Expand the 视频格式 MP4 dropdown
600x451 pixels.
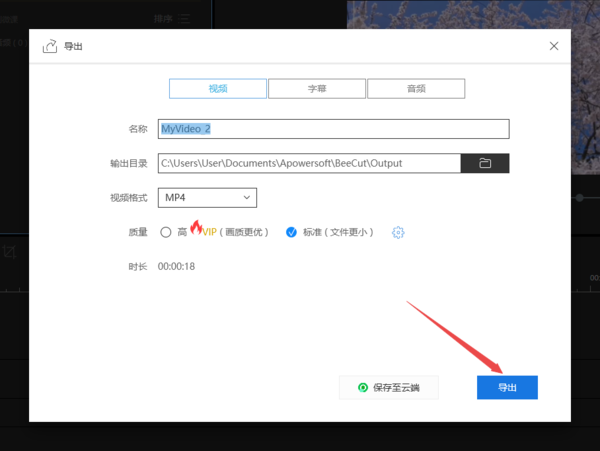pos(207,198)
